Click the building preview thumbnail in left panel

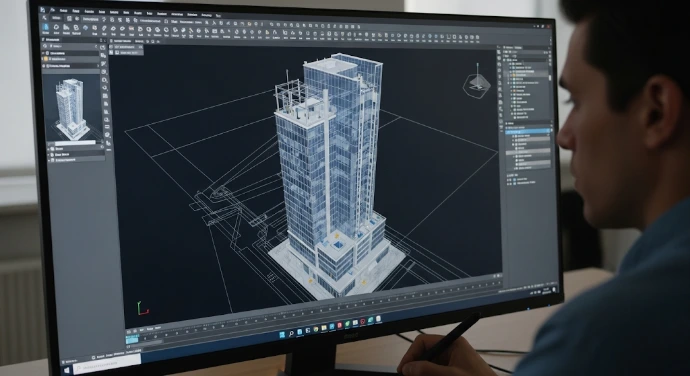coord(73,108)
